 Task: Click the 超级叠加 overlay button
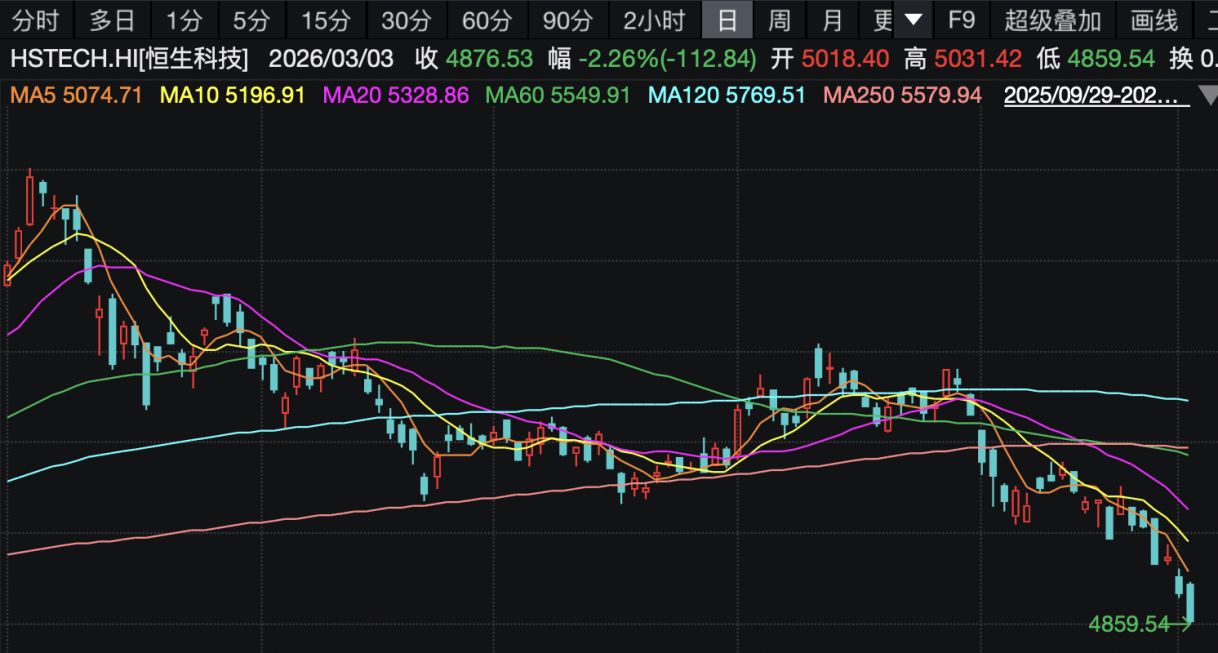(x=1052, y=19)
